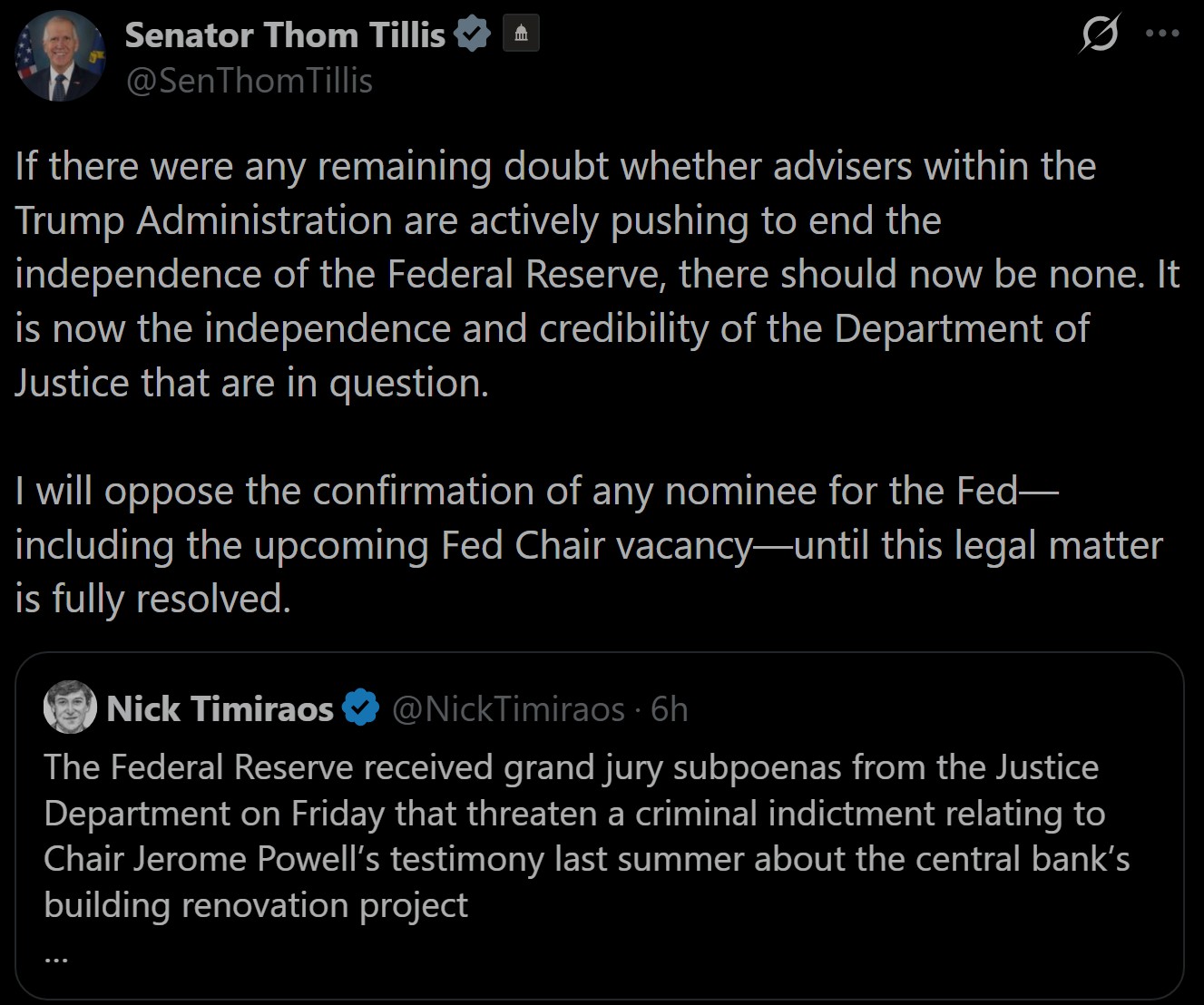
Task: Click the Grok explain-post icon
Action: pos(1100,34)
